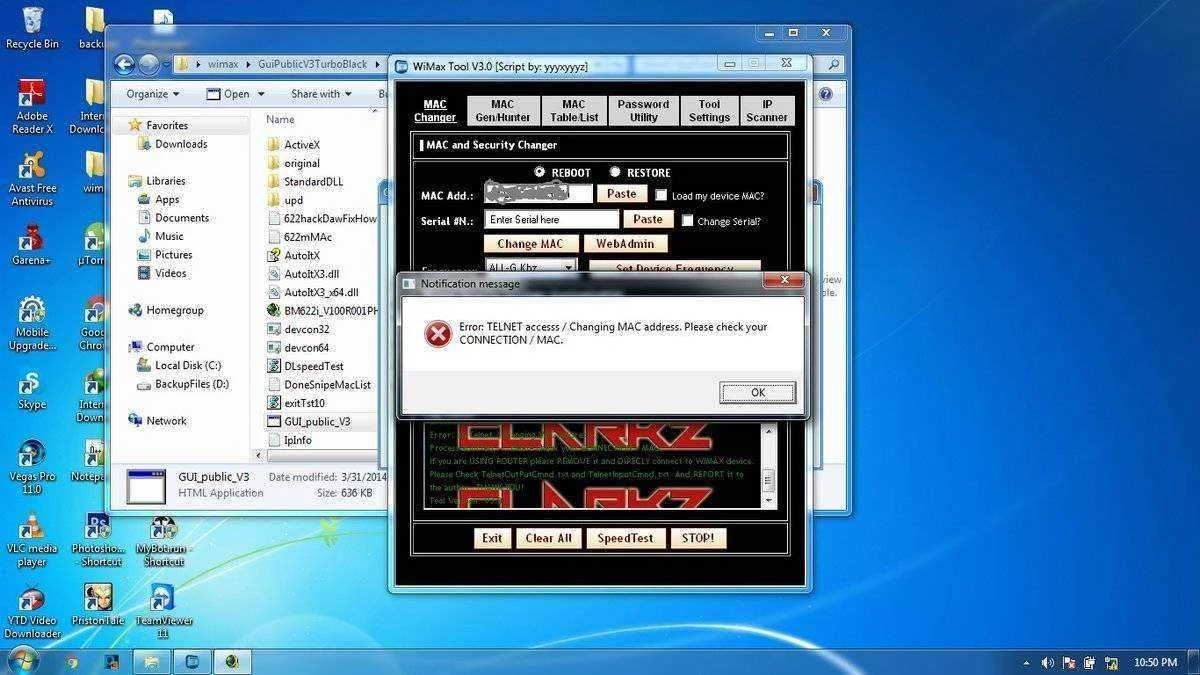Image resolution: width=1200 pixels, height=675 pixels.
Task: Check Load my device MAC checkbox
Action: point(661,195)
